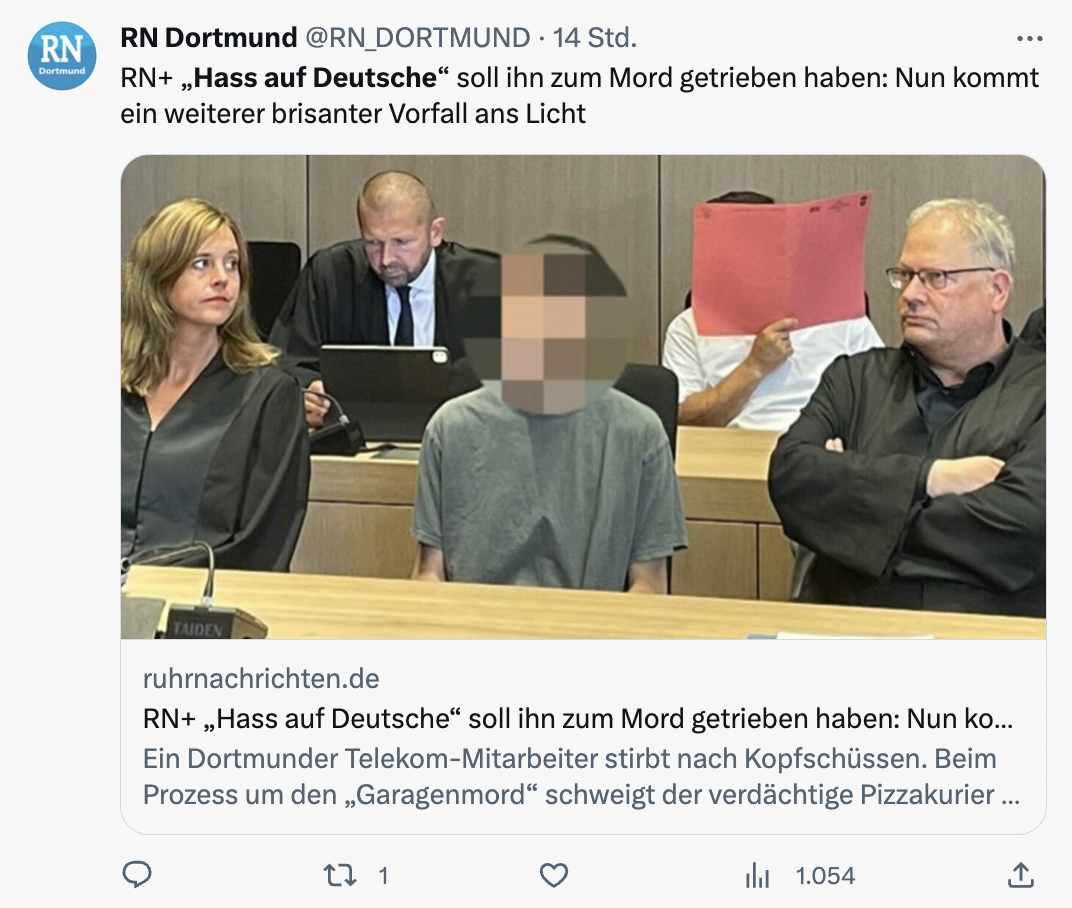Like the tweet with the heart icon

554,875
